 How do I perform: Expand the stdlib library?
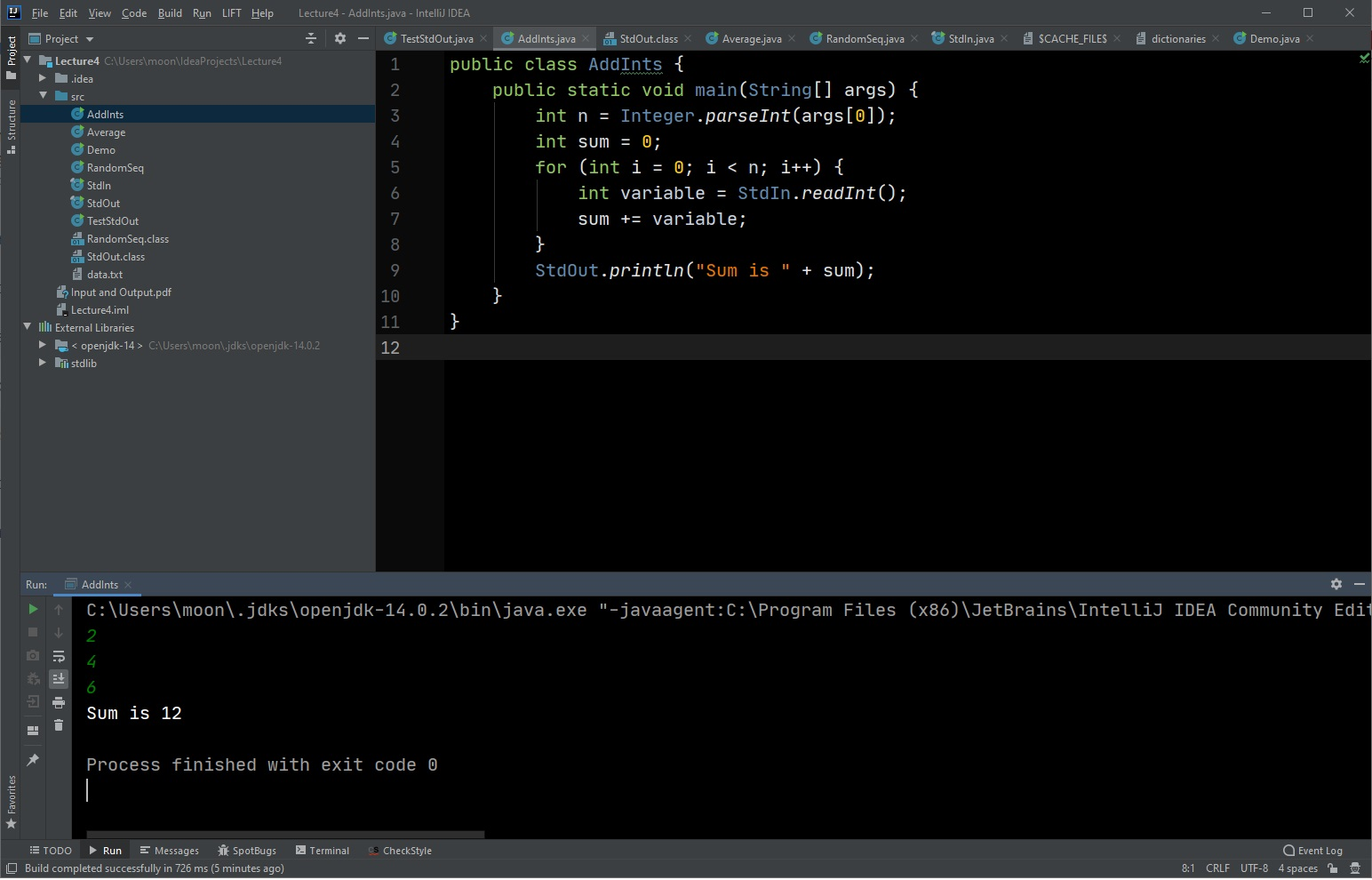(42, 363)
